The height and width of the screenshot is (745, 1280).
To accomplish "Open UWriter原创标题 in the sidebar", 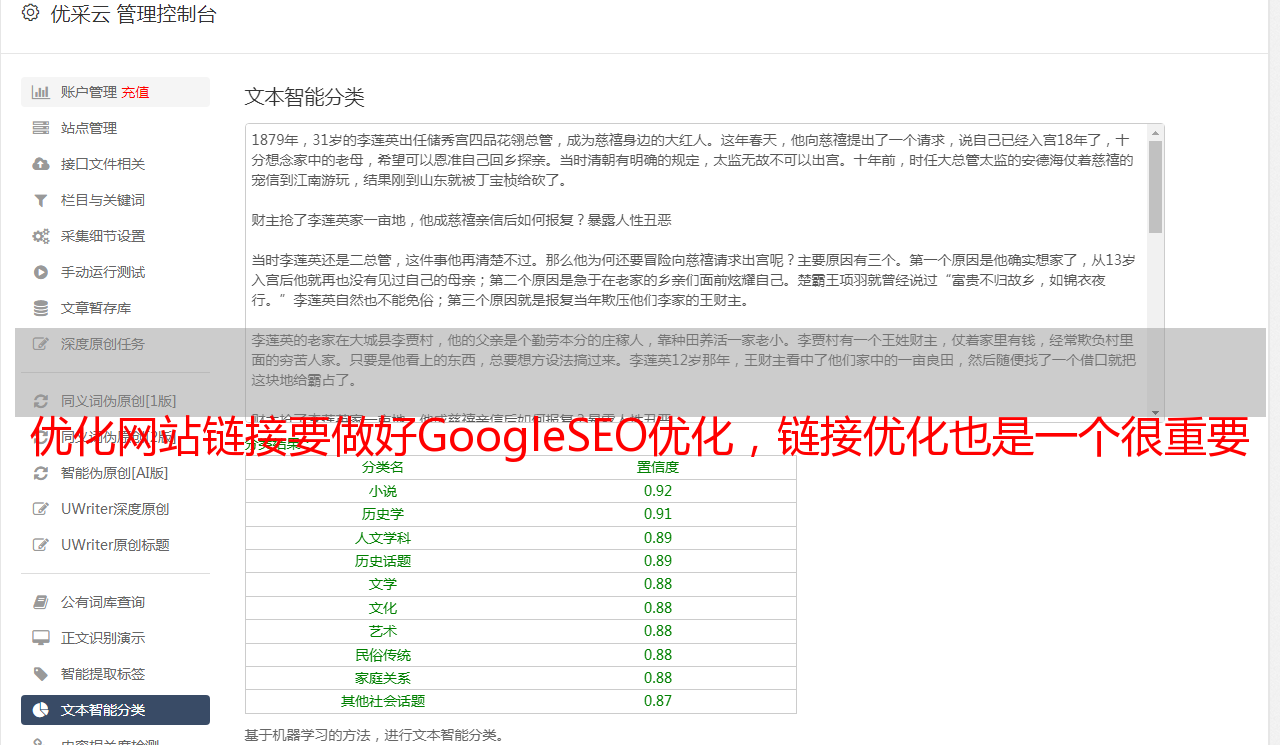I will (x=115, y=545).
